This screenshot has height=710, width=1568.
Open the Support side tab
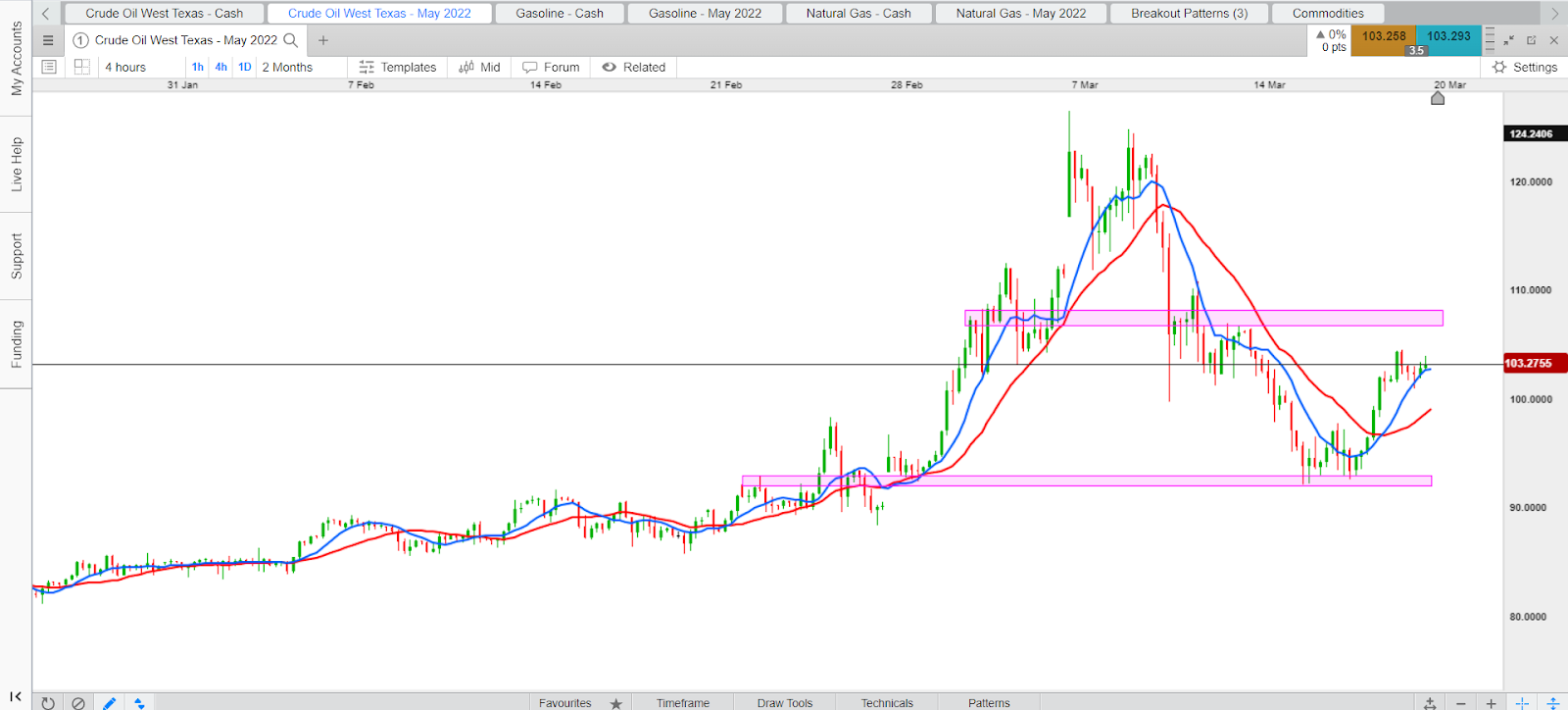pyautogui.click(x=16, y=256)
